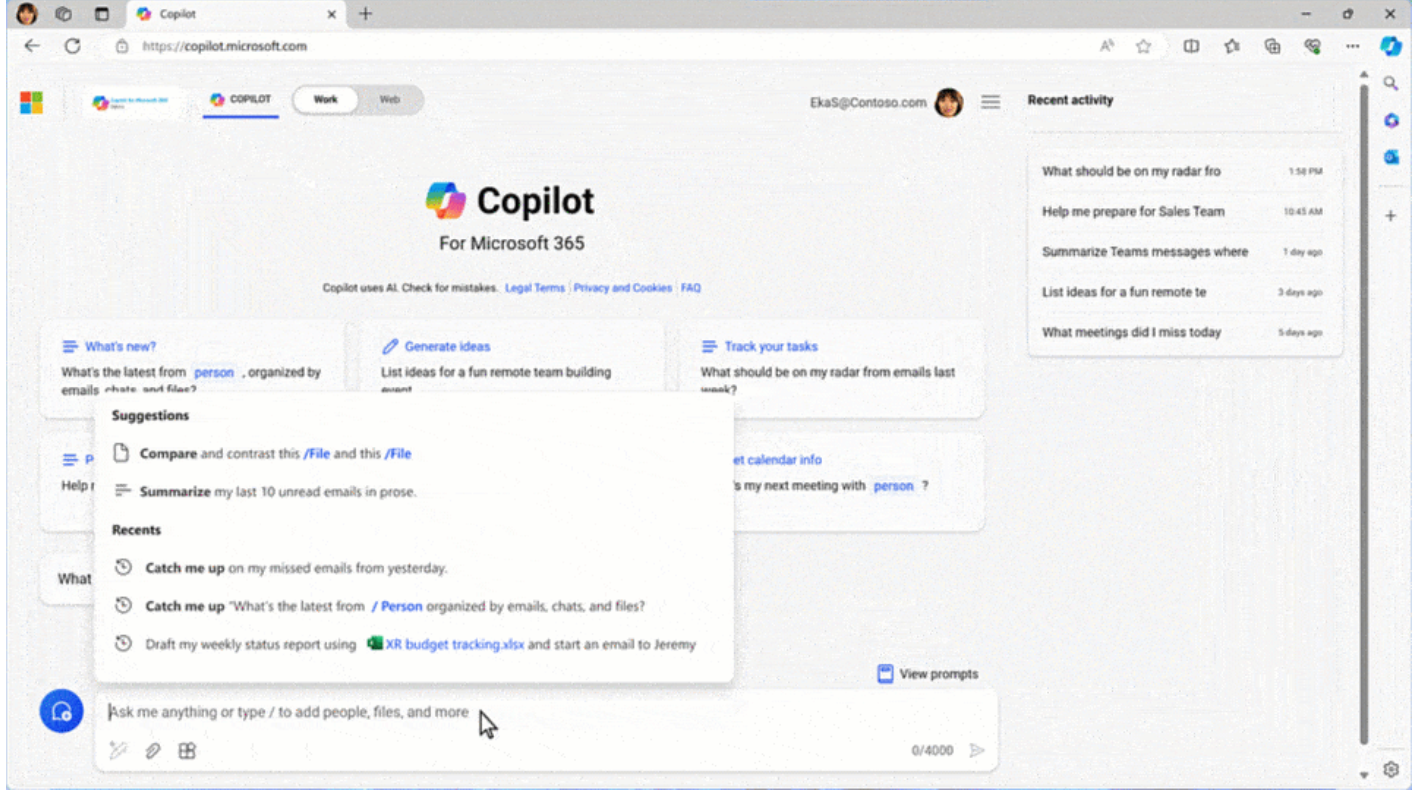Open the hamburger menu next to profile

coord(990,102)
